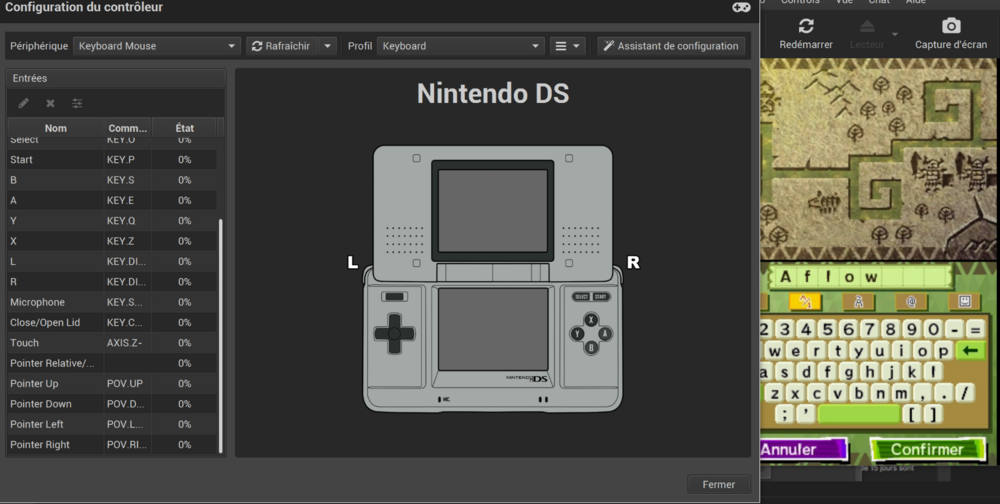Open the Profil Keyboard dropdown
This screenshot has width=1000, height=504.
[460, 46]
